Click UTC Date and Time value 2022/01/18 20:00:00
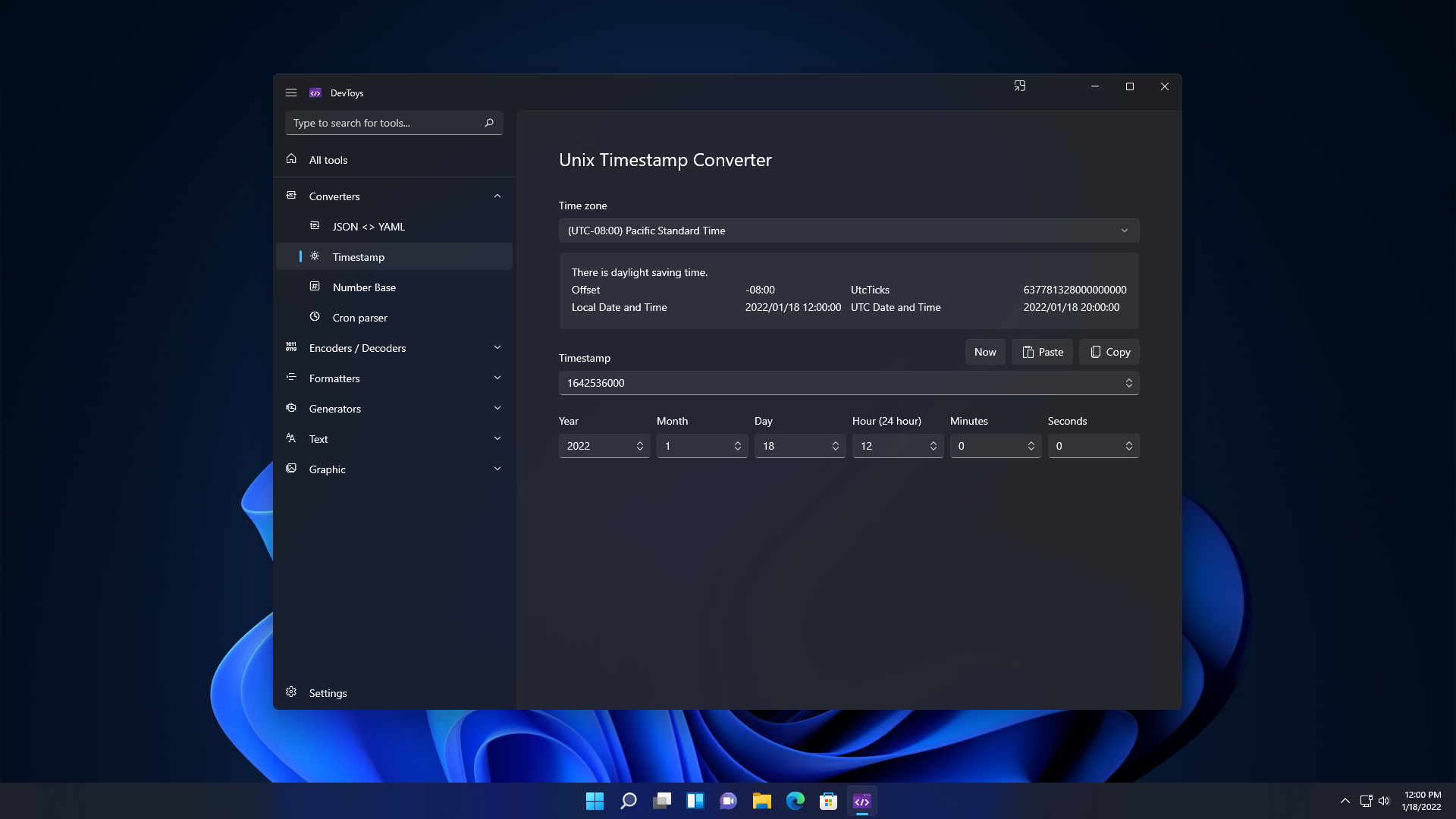 pyautogui.click(x=1072, y=307)
